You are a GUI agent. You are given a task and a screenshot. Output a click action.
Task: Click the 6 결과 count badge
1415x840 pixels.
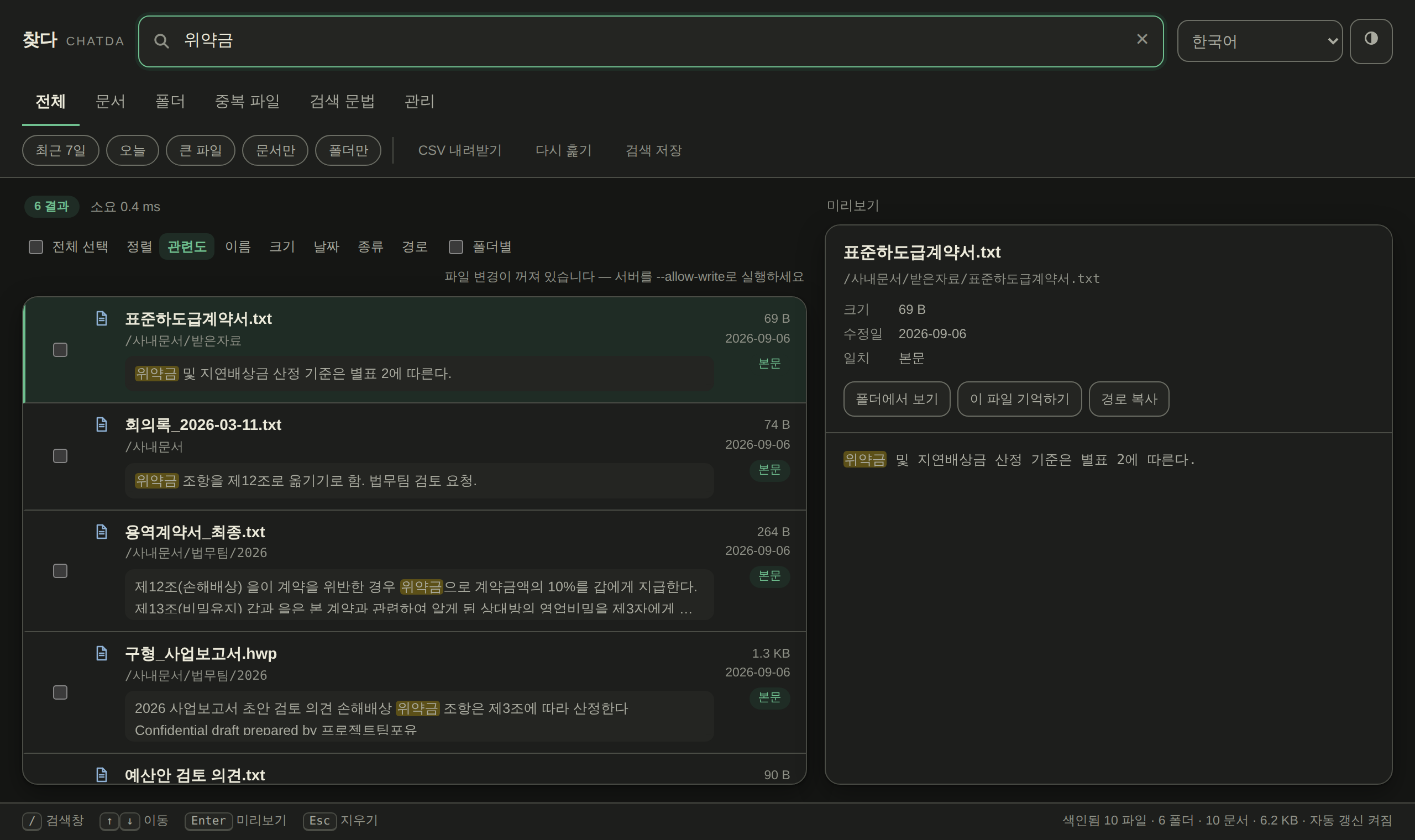click(x=51, y=207)
